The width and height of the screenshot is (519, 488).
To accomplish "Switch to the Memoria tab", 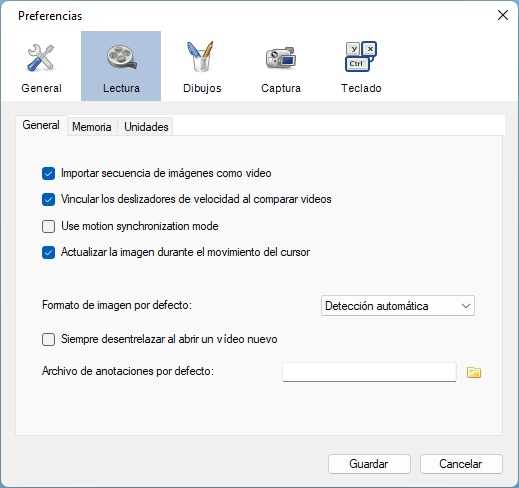I will coord(92,127).
